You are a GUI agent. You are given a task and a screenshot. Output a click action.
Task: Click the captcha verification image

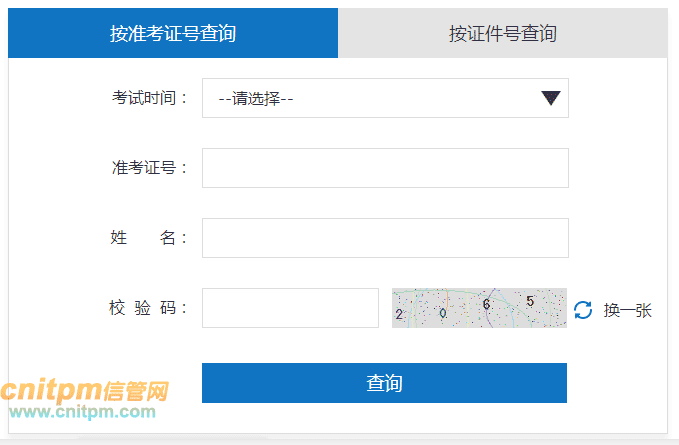point(479,308)
